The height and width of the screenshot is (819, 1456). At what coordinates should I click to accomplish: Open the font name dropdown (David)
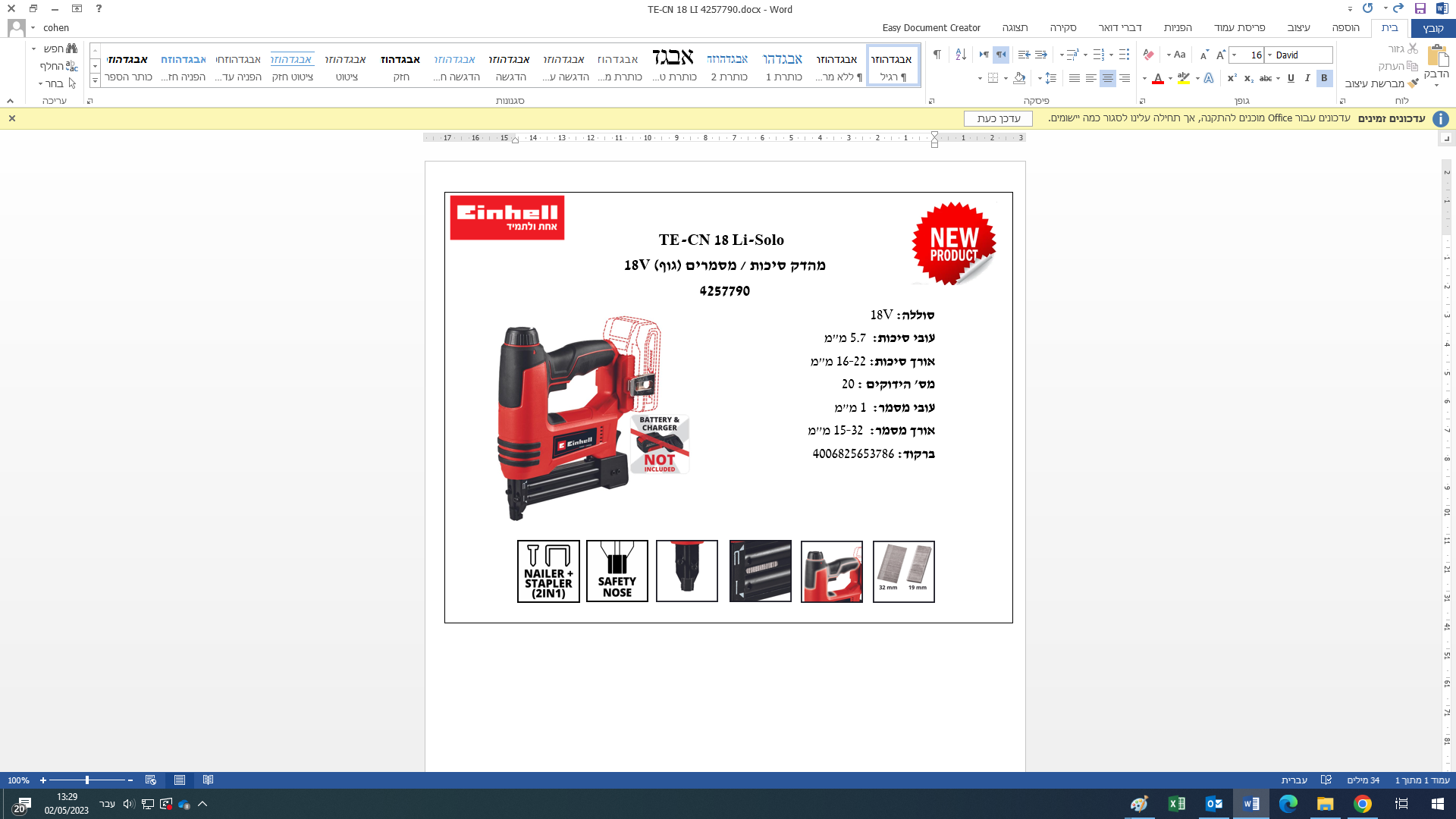click(1269, 55)
